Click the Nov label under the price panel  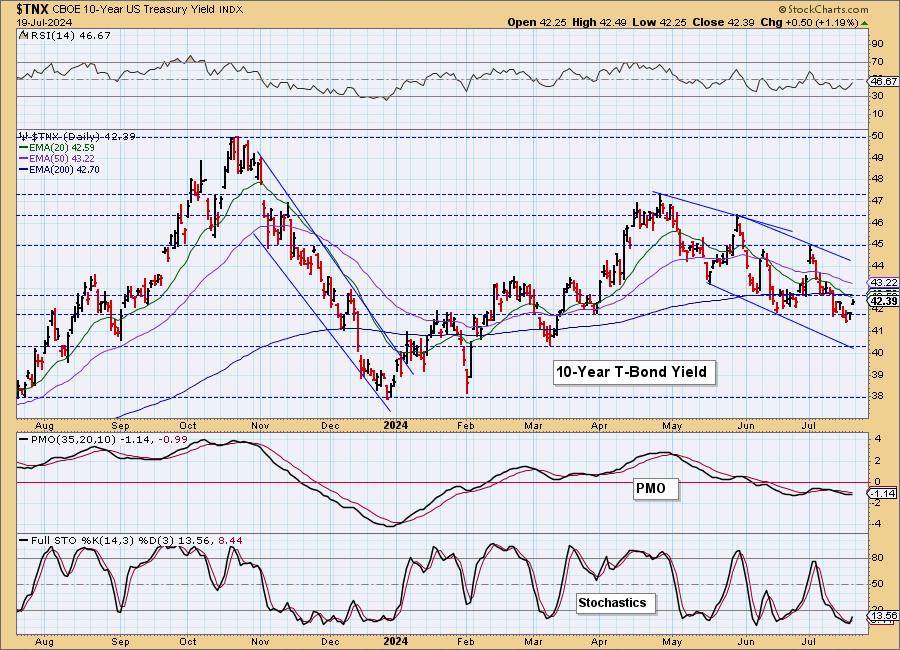tap(260, 425)
